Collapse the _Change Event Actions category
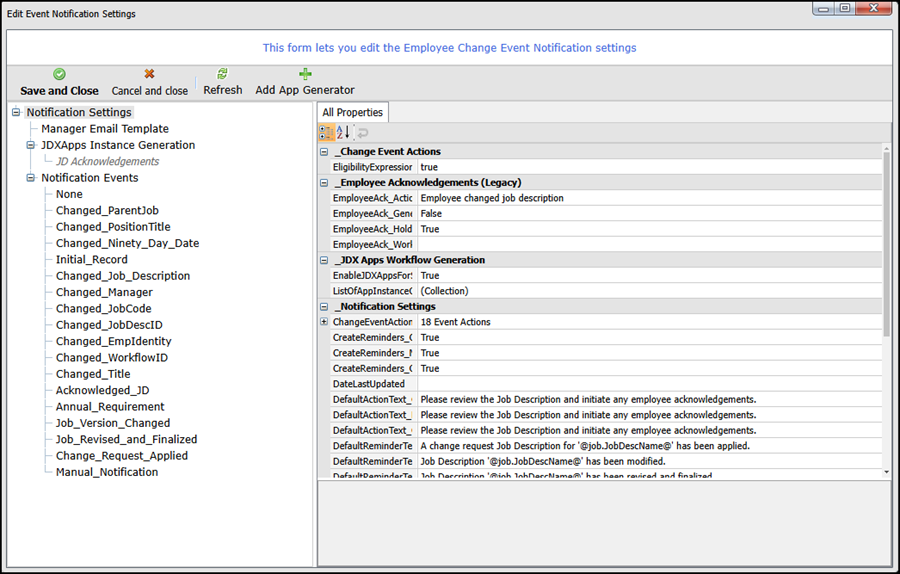900x574 pixels. pos(324,152)
